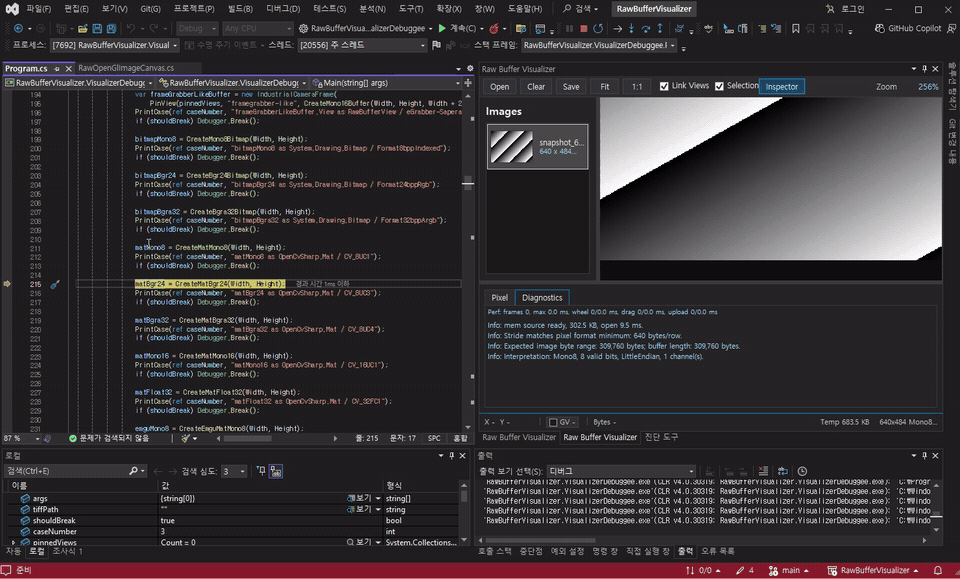Click the pin icon in Locals panel toolbar
This screenshot has width=960, height=579.
261,471
